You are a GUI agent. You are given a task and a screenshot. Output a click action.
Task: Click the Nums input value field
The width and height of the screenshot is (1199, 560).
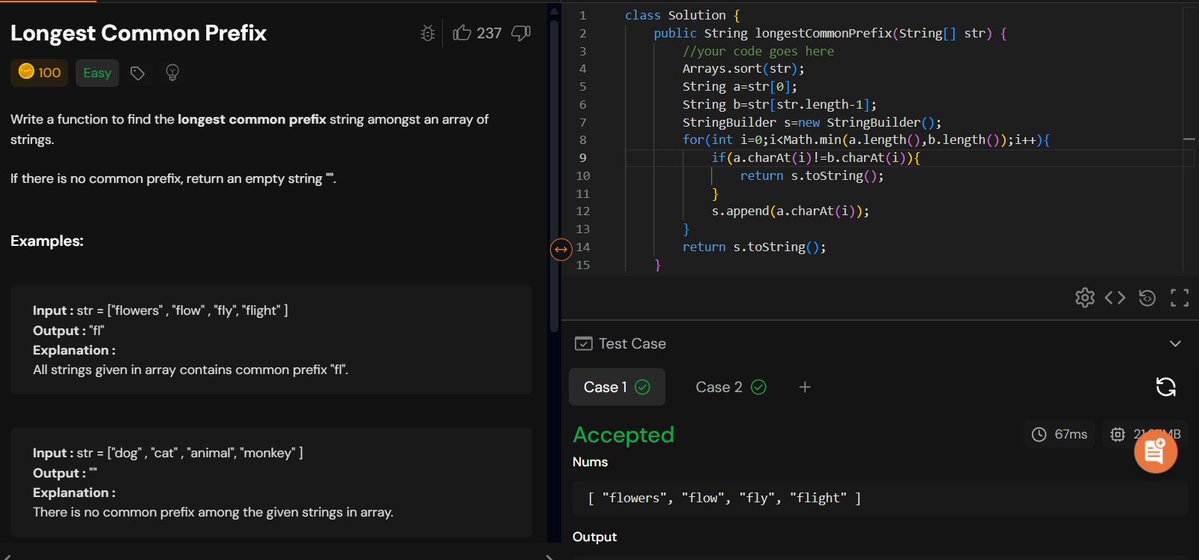(x=879, y=498)
